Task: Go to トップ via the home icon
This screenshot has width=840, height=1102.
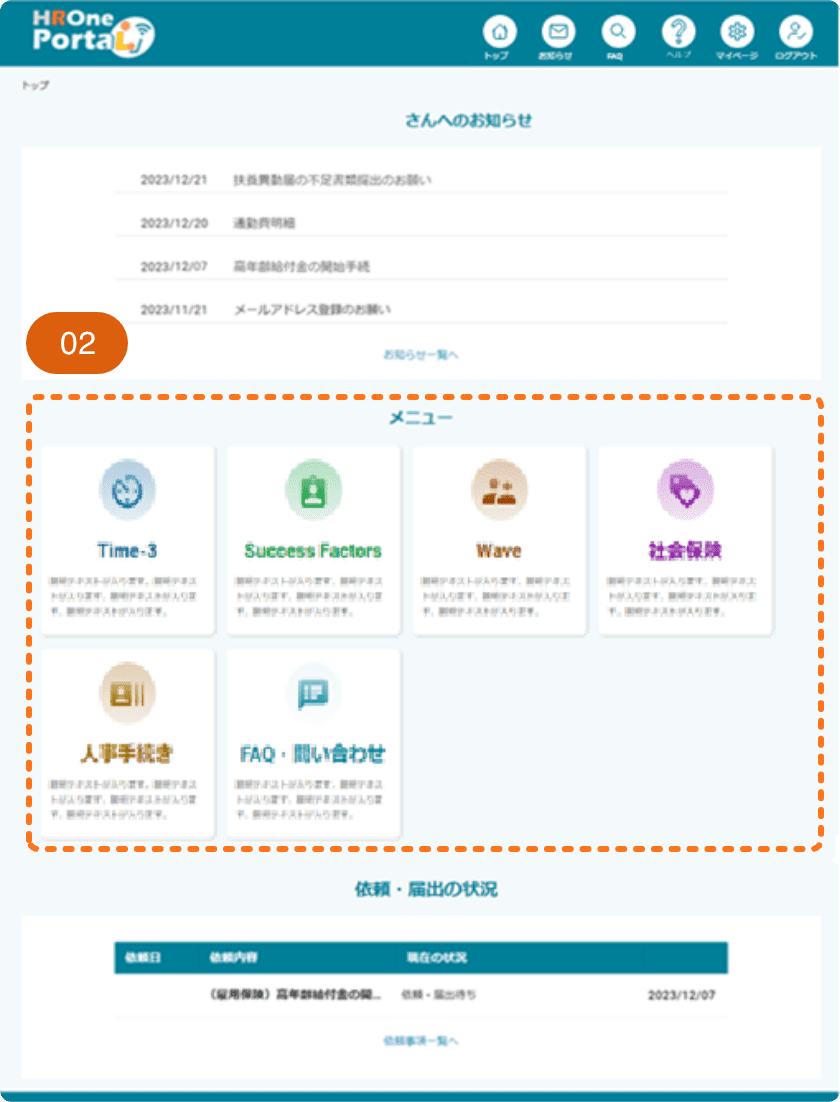Action: tap(499, 32)
